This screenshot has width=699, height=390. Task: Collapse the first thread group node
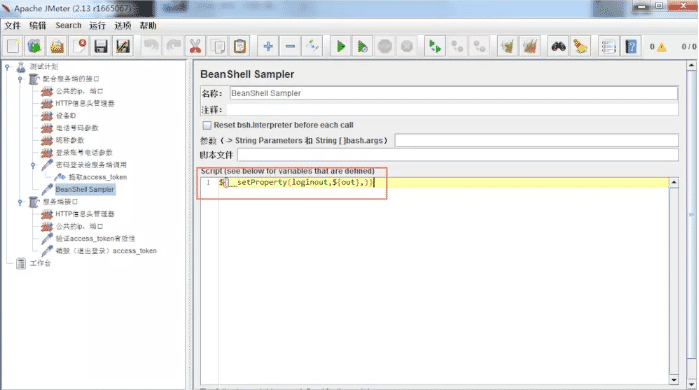(20, 79)
